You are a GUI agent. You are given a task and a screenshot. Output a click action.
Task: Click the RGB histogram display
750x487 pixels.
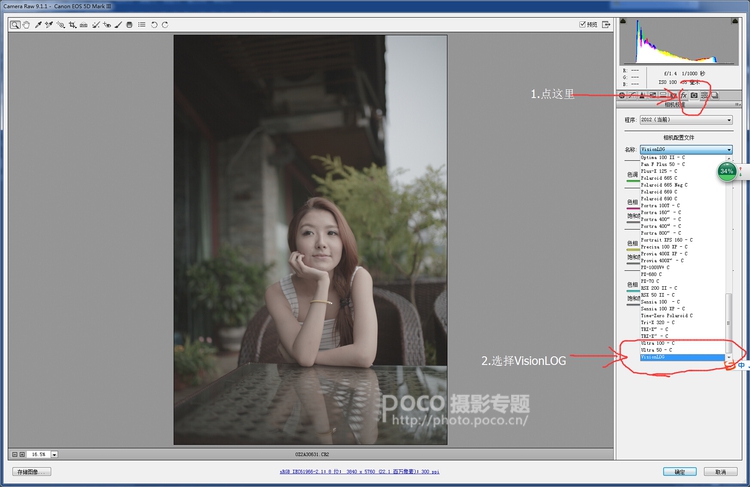click(679, 42)
